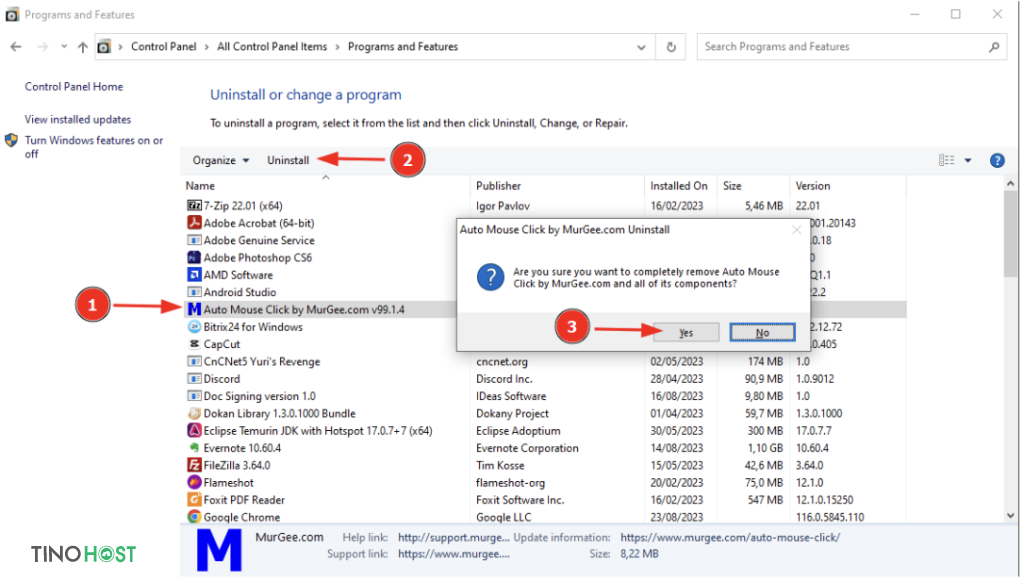Click the Foxit PDF Reader icon

tap(194, 499)
